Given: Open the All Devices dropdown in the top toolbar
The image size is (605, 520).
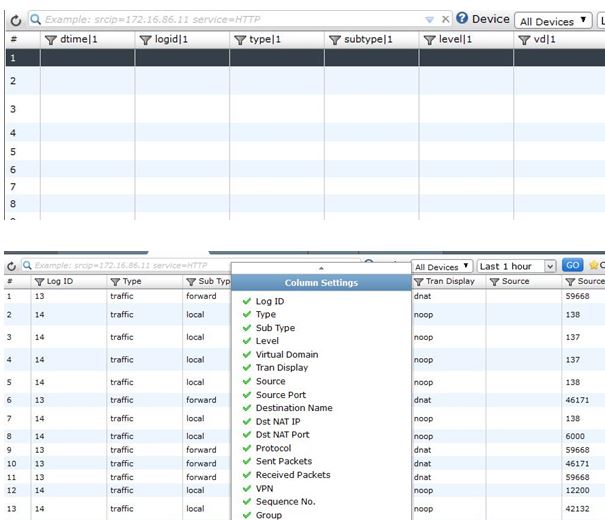Looking at the screenshot, I should click(553, 21).
